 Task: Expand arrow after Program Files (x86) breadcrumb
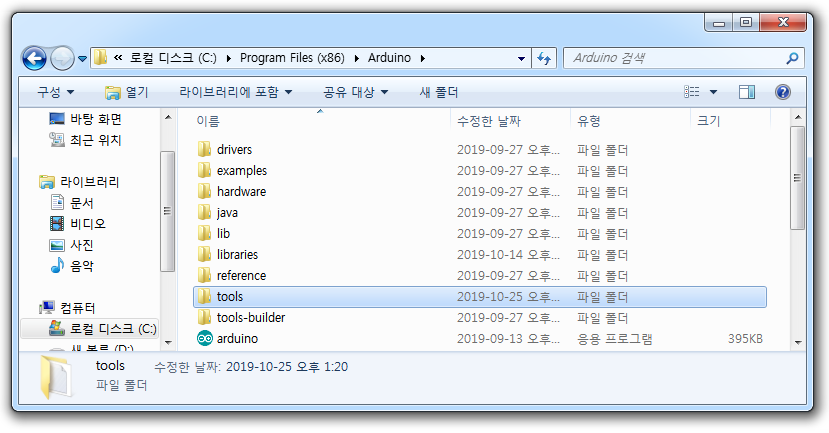pos(356,58)
